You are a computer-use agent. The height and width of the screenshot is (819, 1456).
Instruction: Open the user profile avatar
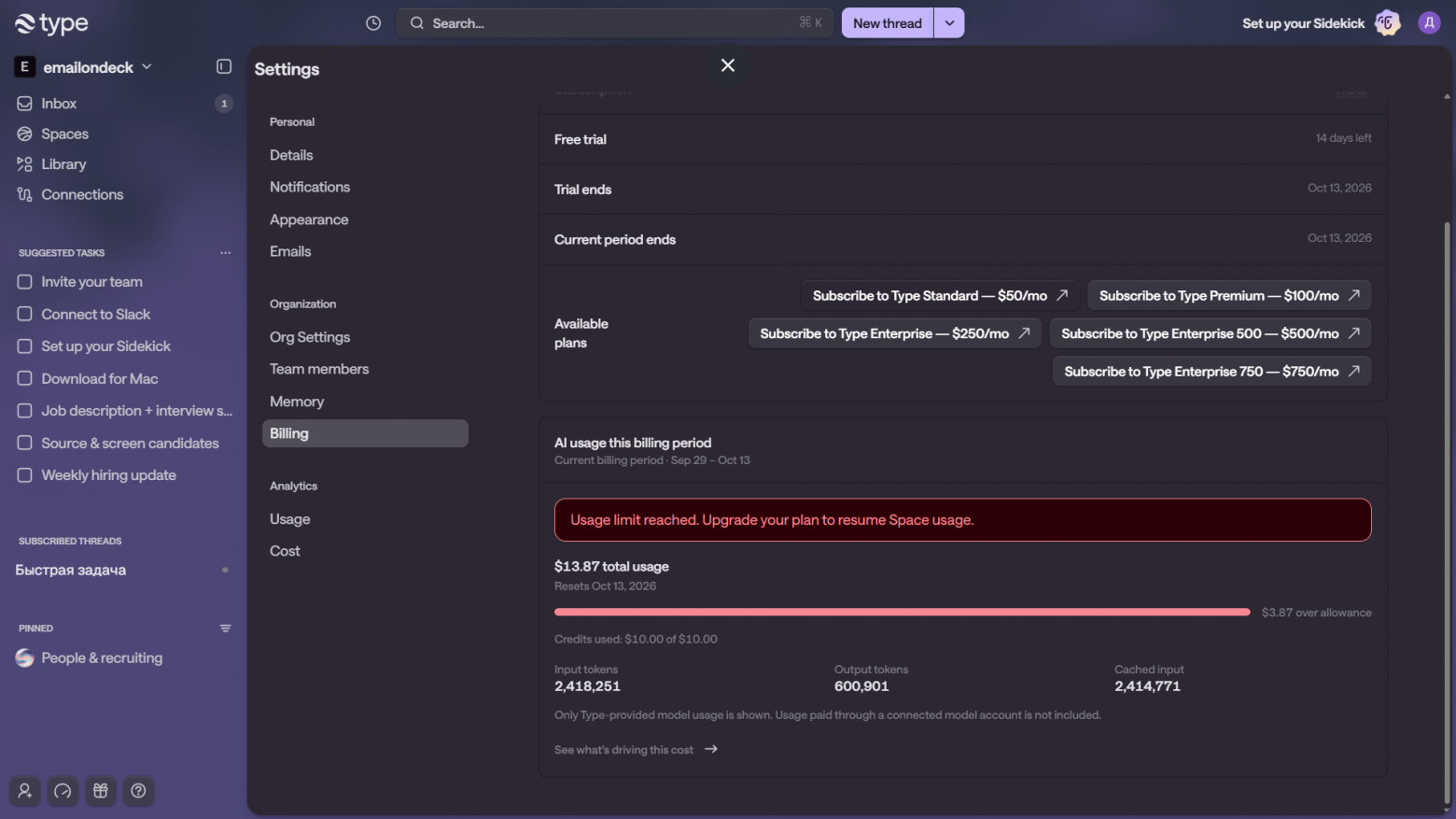[x=1429, y=23]
